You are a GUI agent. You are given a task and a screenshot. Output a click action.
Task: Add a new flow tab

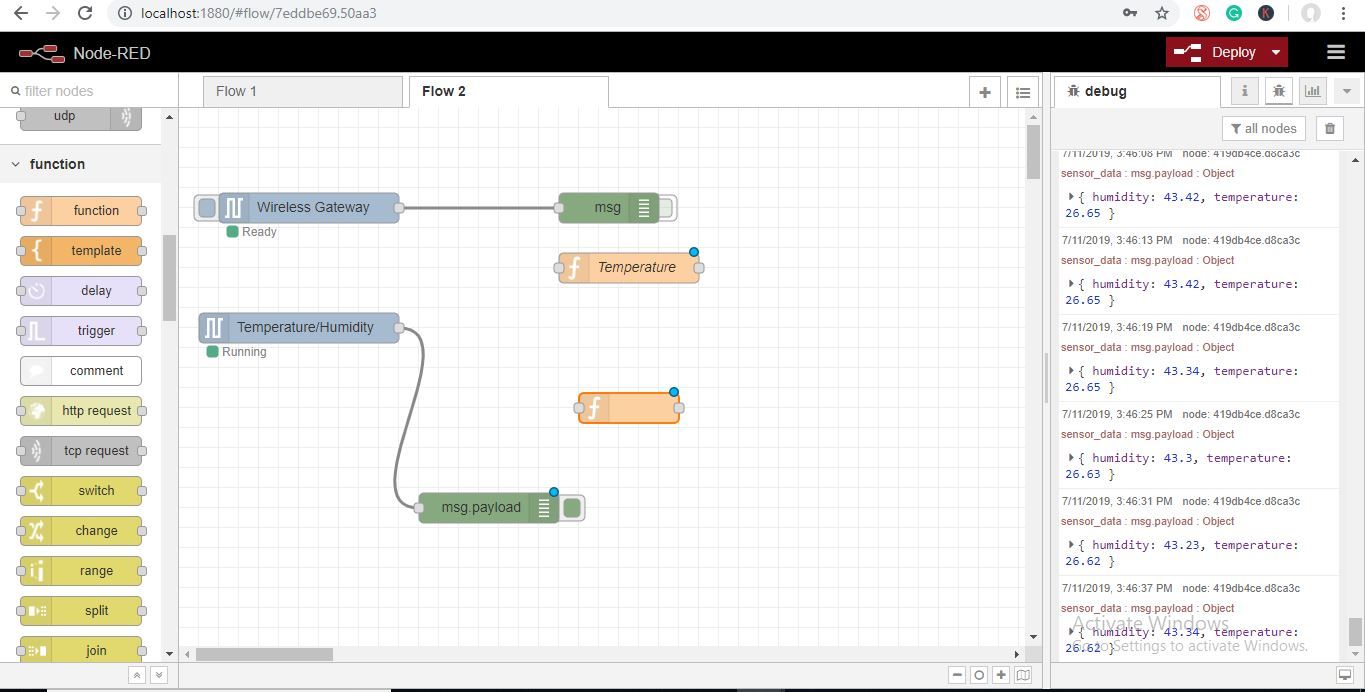pyautogui.click(x=985, y=92)
